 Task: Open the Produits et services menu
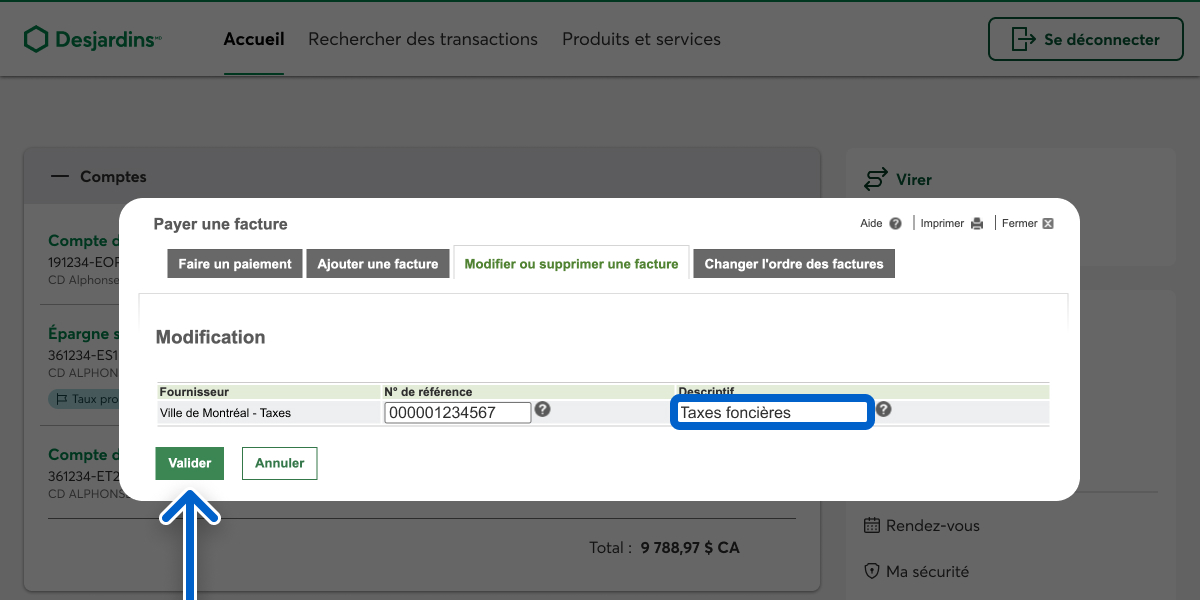tap(641, 40)
